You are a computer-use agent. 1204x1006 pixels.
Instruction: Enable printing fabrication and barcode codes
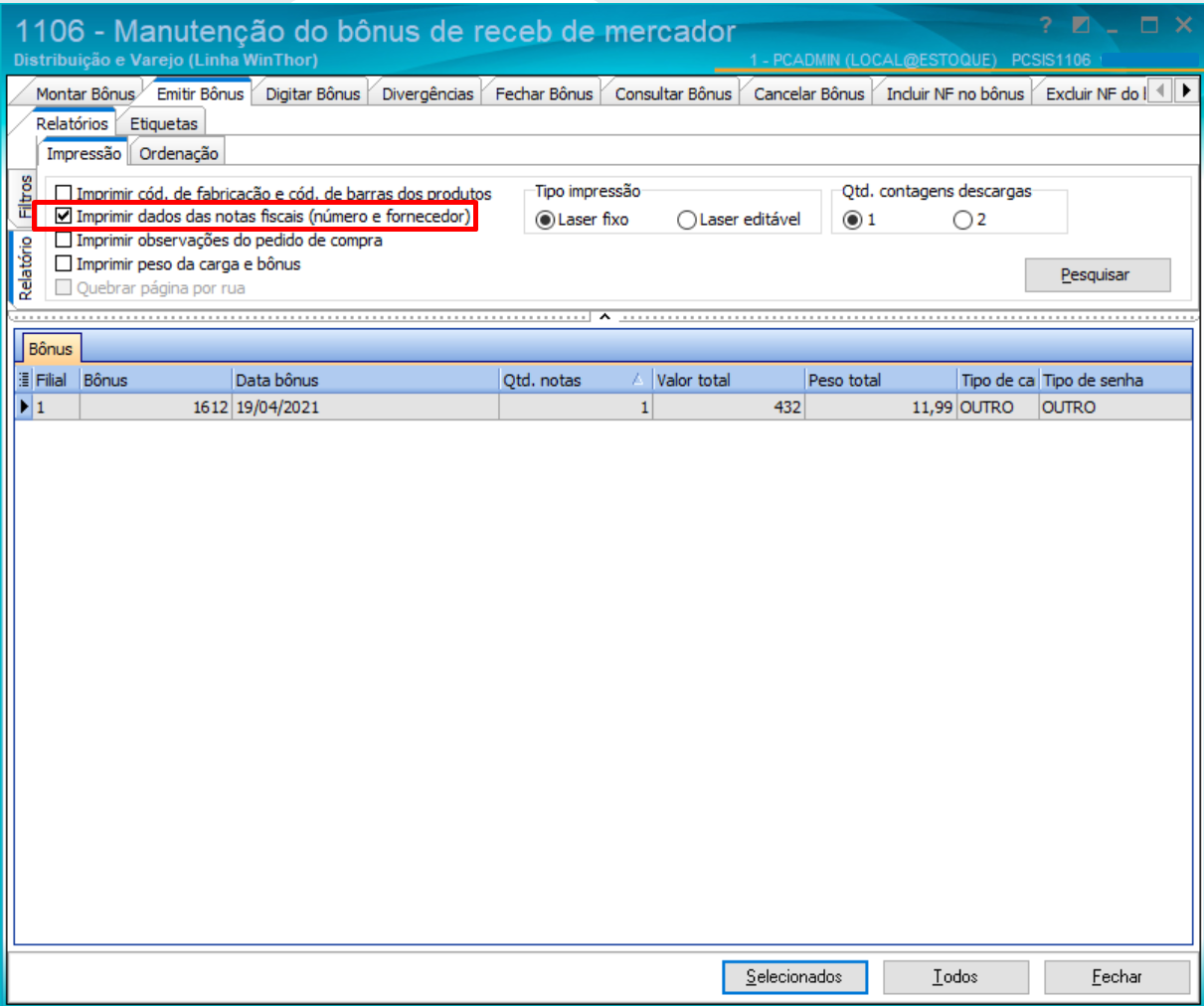tap(64, 193)
